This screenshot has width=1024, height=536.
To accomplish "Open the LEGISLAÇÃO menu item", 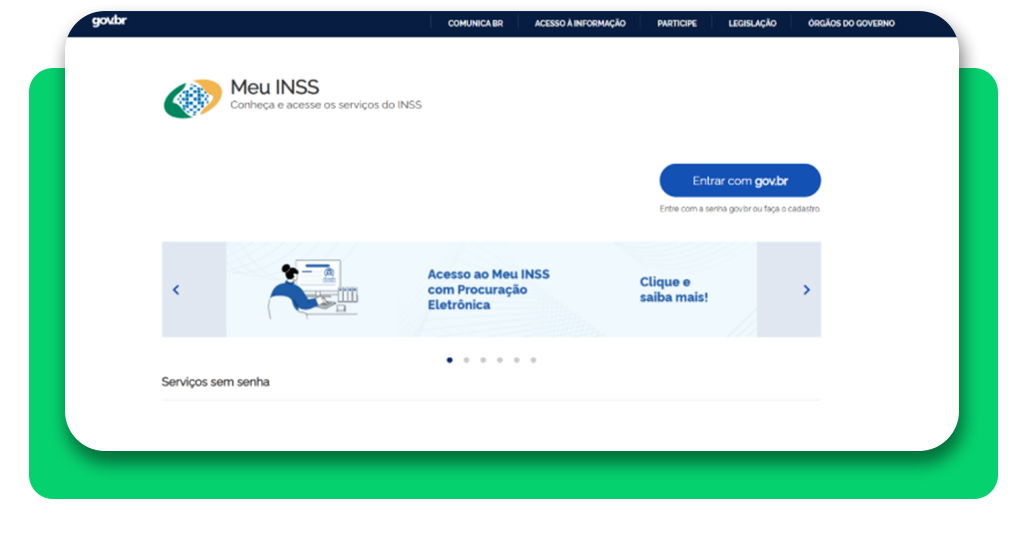I will 752,24.
